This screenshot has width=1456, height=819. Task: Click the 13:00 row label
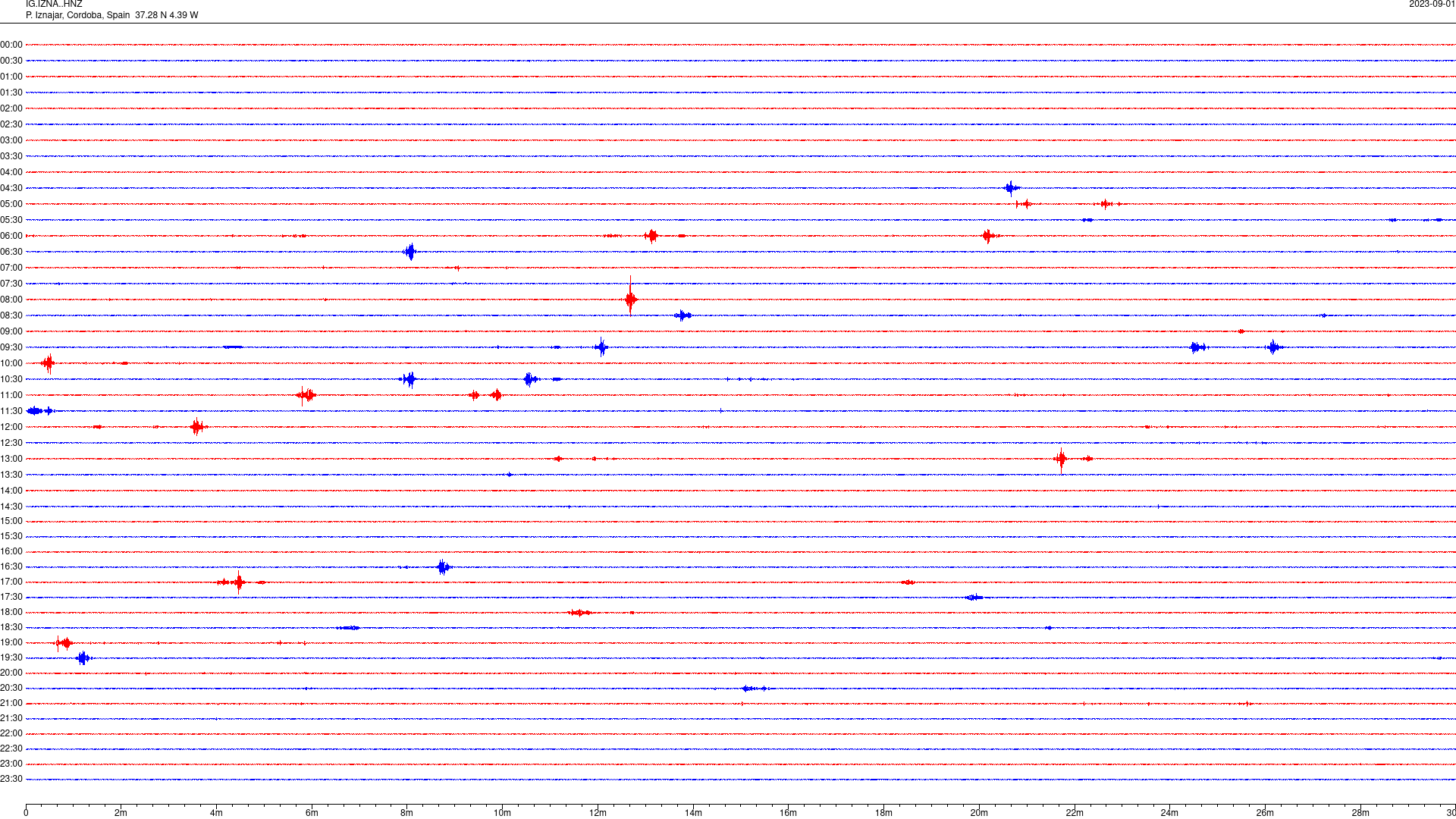[x=11, y=459]
